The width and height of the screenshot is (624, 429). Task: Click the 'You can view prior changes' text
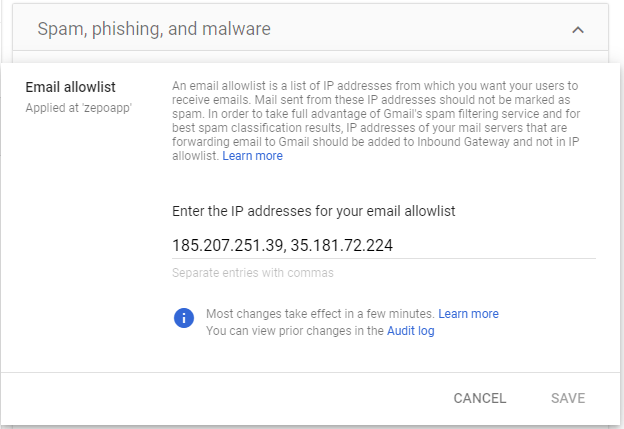(294, 330)
